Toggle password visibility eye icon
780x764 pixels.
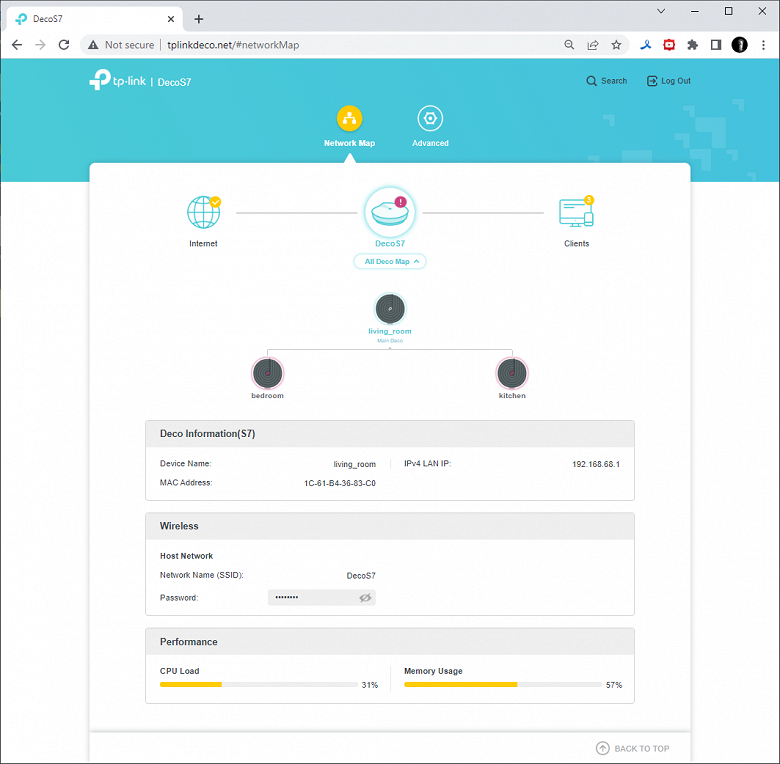pyautogui.click(x=365, y=597)
